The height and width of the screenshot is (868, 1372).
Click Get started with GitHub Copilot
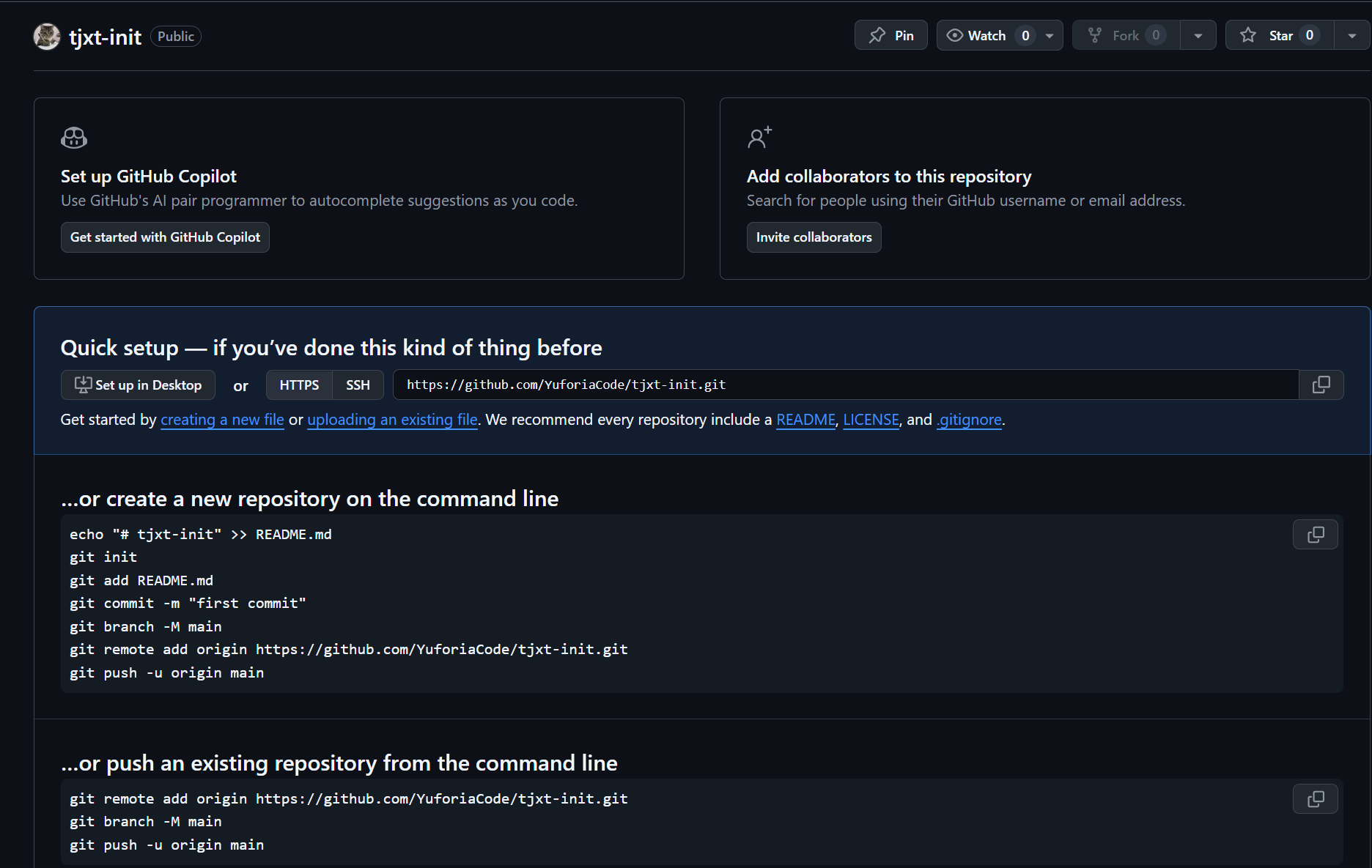(165, 237)
